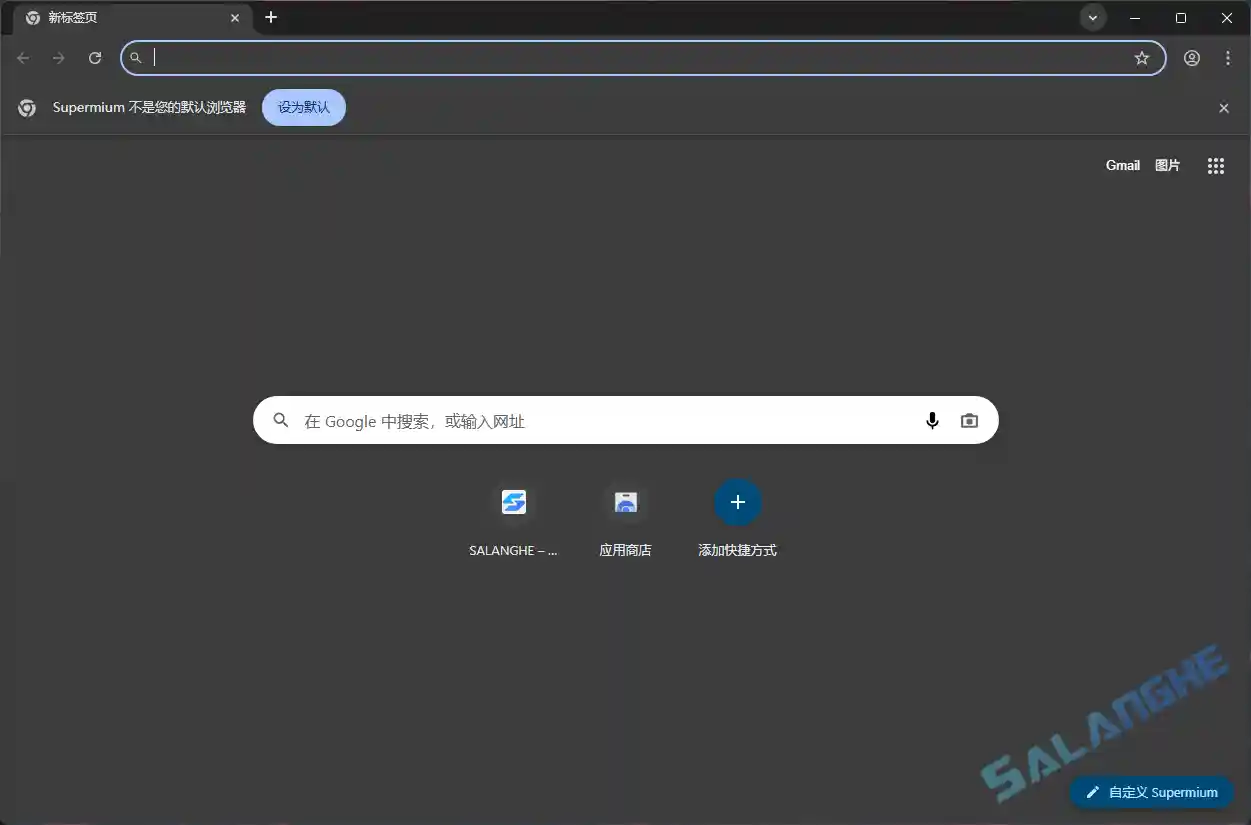This screenshot has width=1251, height=825.
Task: Open Google Lens image search from the search bar
Action: tap(968, 420)
